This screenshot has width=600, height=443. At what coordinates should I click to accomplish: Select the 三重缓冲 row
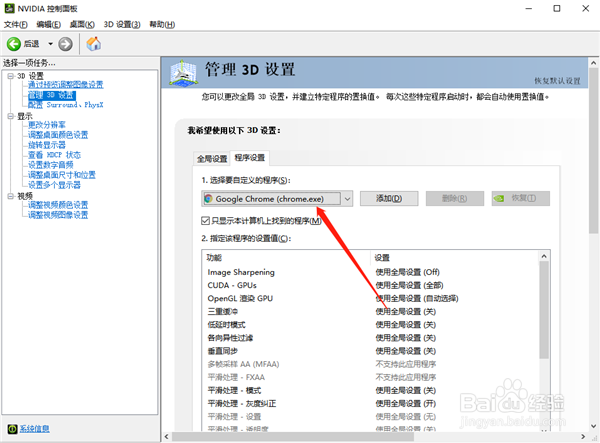tap(370, 312)
